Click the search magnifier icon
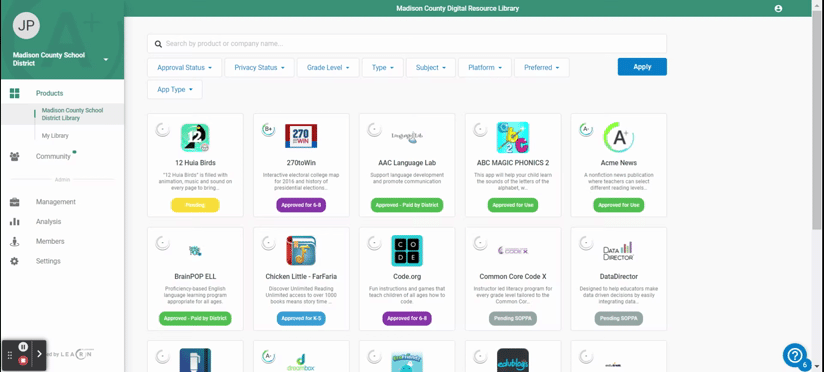Viewport: 824px width, 372px height. tap(158, 44)
